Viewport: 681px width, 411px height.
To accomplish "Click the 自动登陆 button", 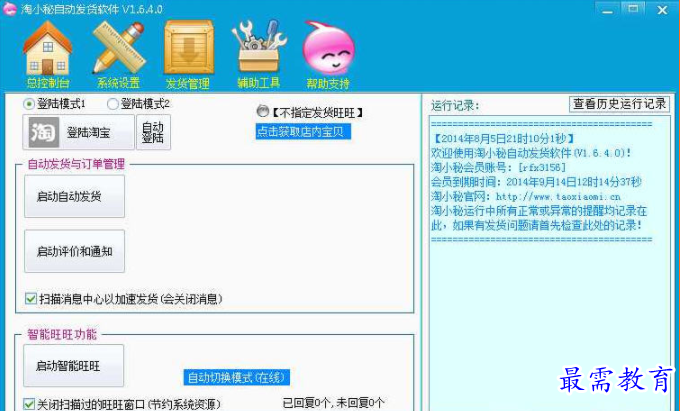I will [153, 132].
